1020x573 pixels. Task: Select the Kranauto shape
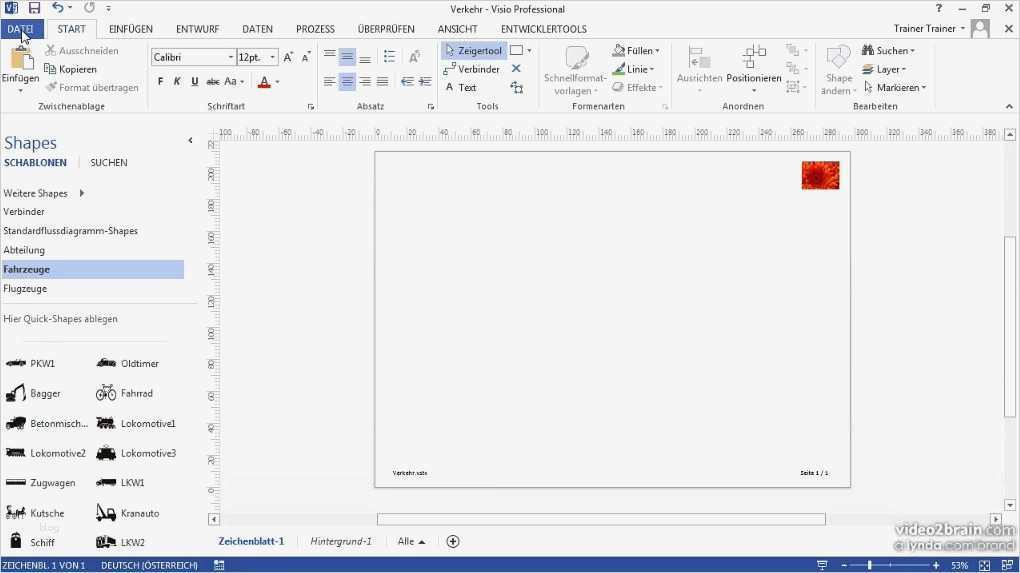pyautogui.click(x=128, y=513)
